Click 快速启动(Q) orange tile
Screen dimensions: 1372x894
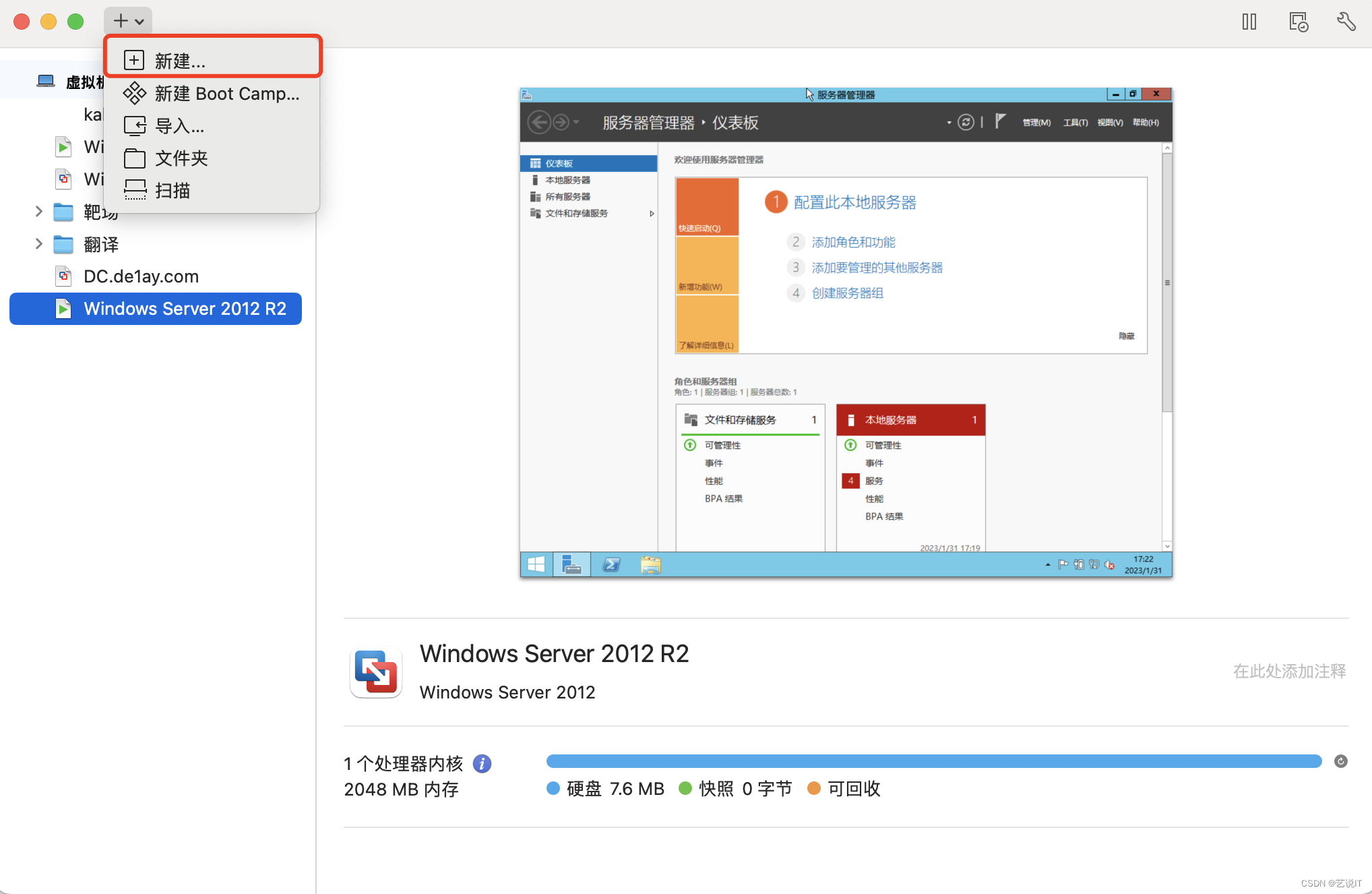[707, 207]
